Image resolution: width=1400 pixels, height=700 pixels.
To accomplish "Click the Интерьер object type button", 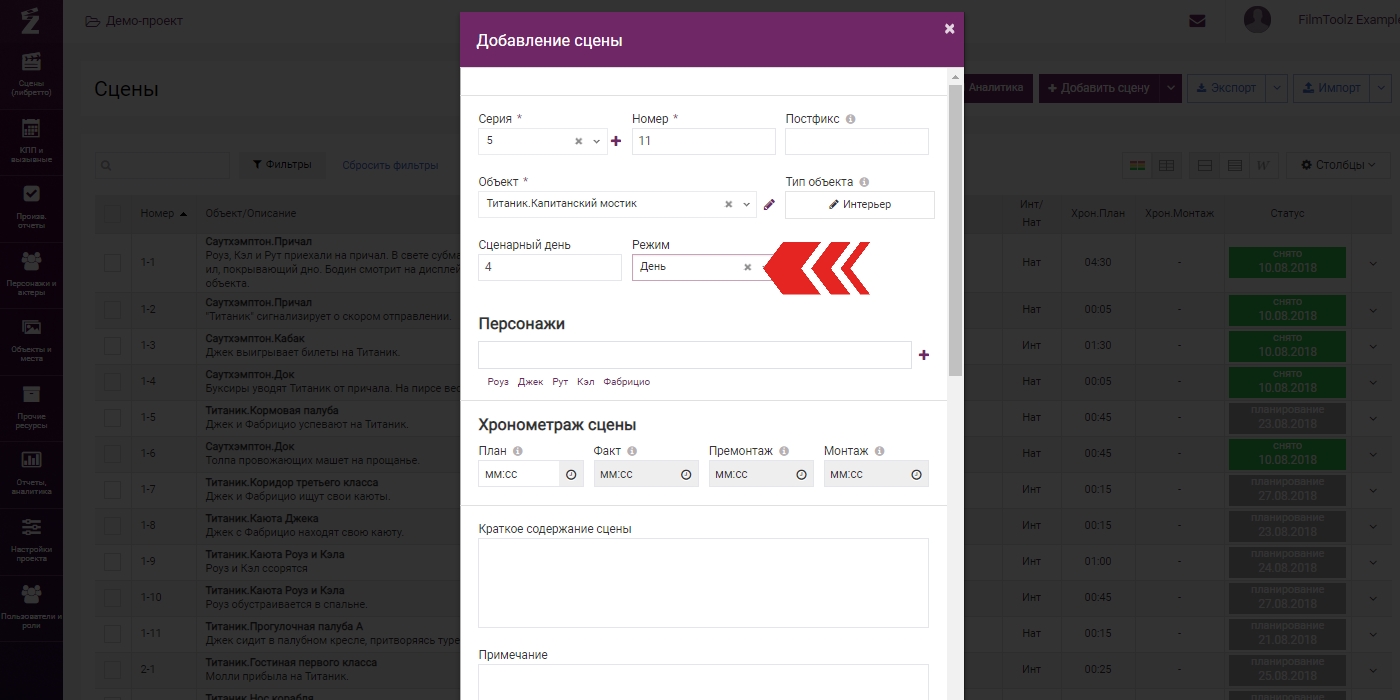I will click(860, 204).
